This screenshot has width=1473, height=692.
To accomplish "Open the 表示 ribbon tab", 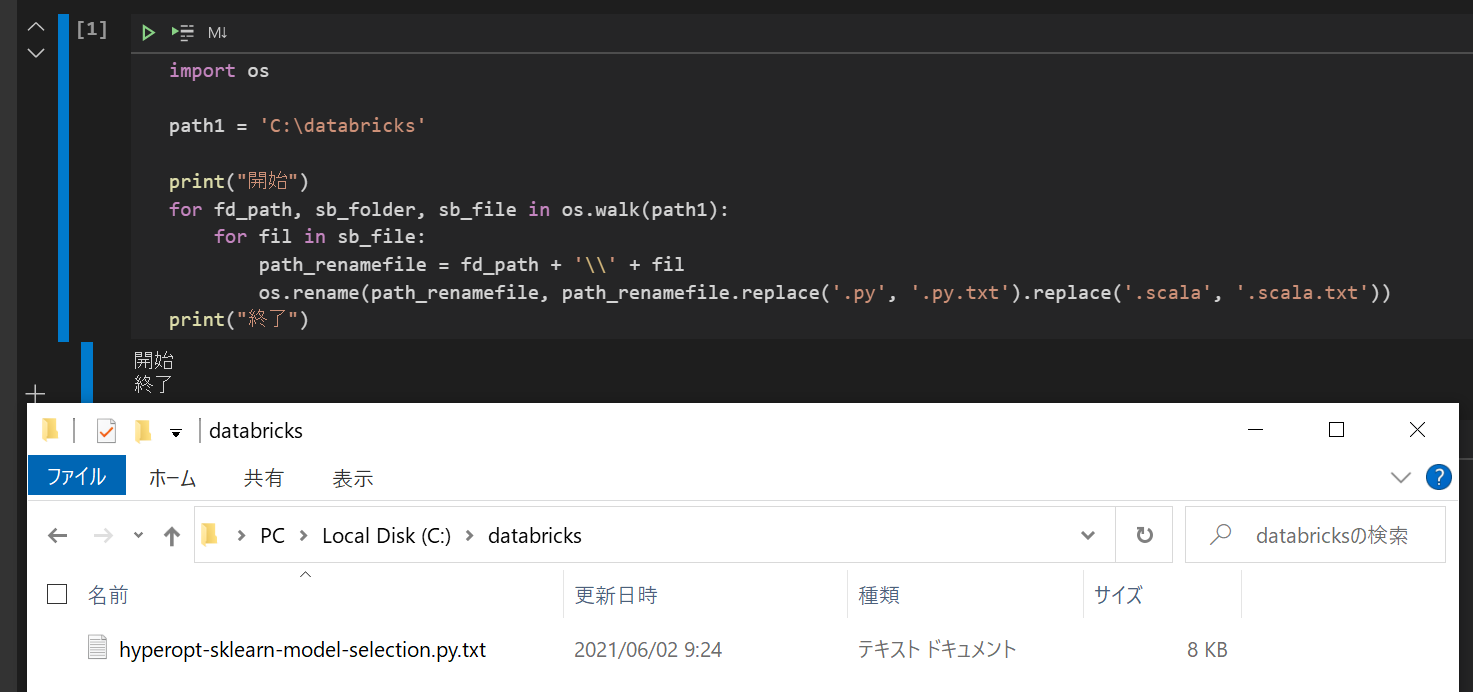I will pos(353,478).
